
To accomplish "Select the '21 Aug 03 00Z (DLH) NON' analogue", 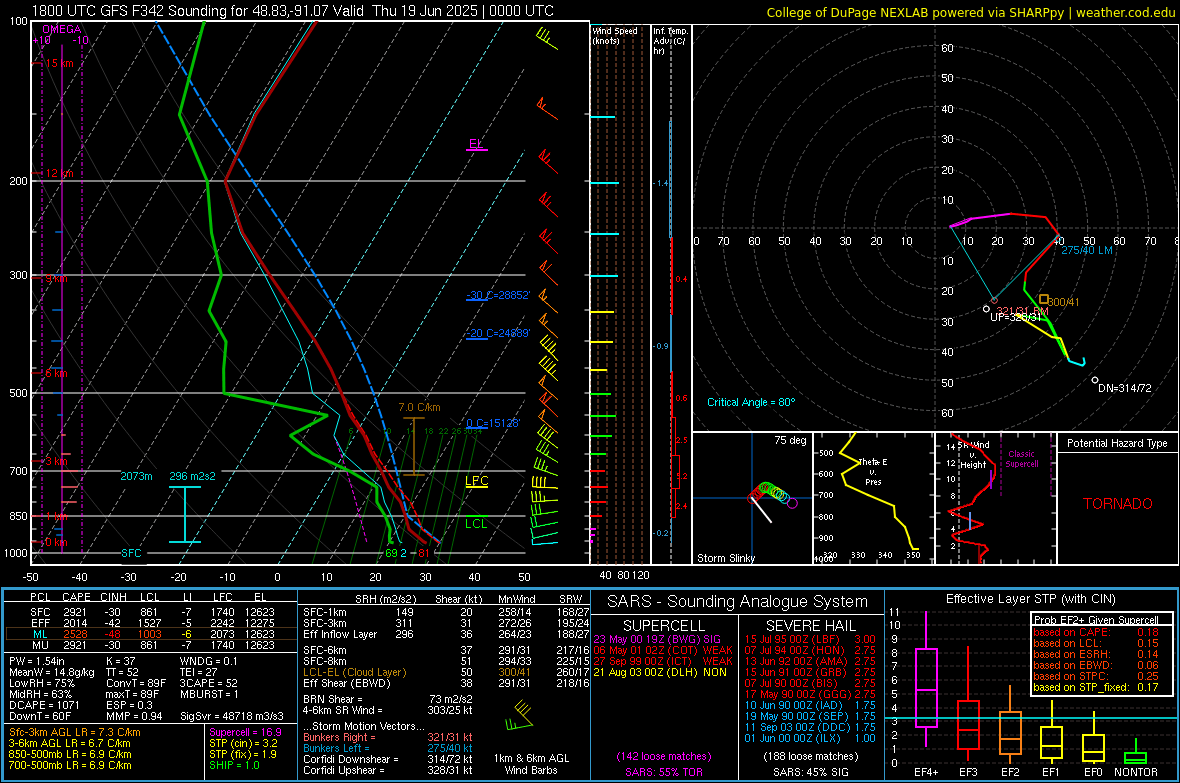I will coord(660,672).
